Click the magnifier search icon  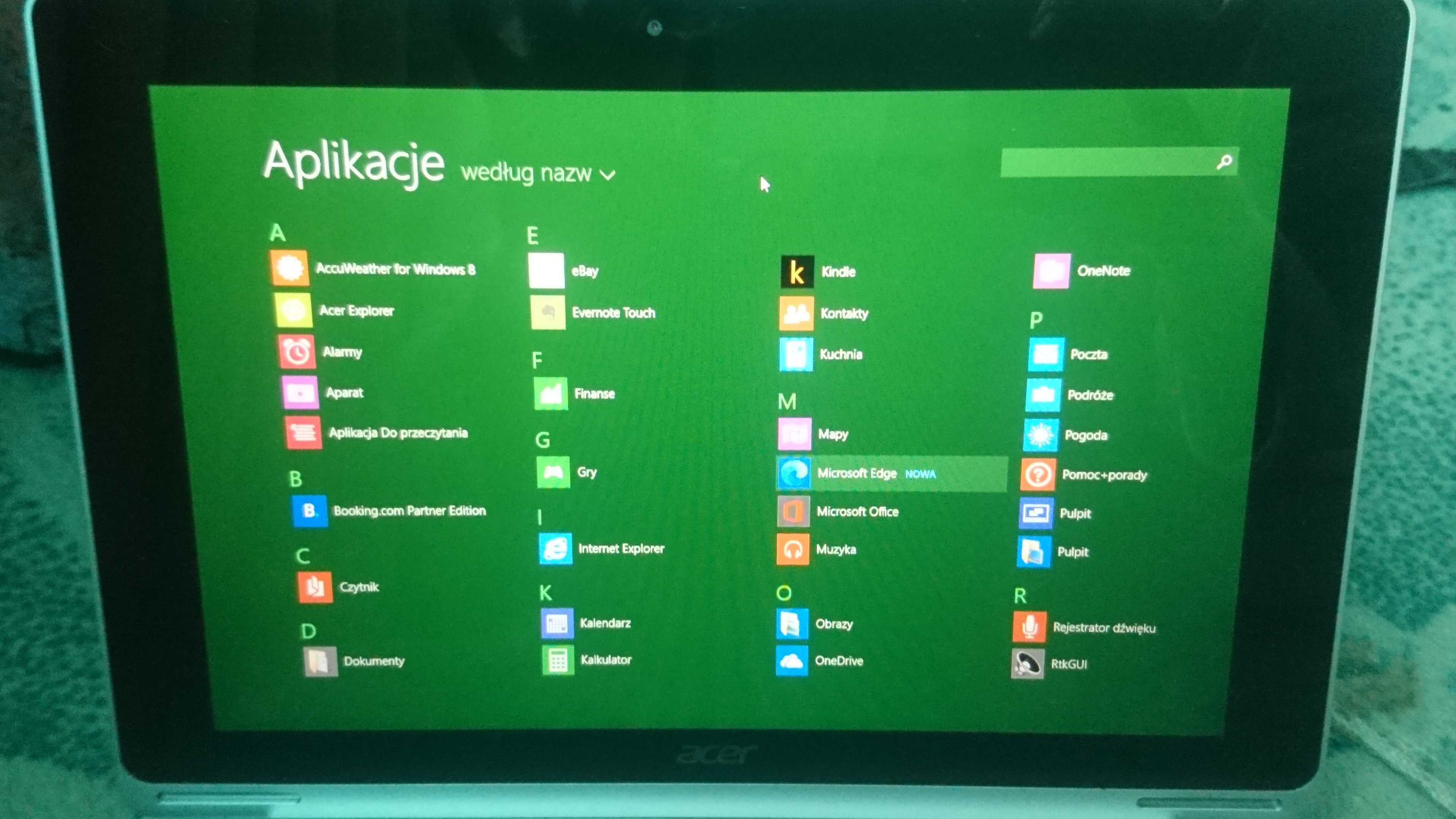[1224, 162]
